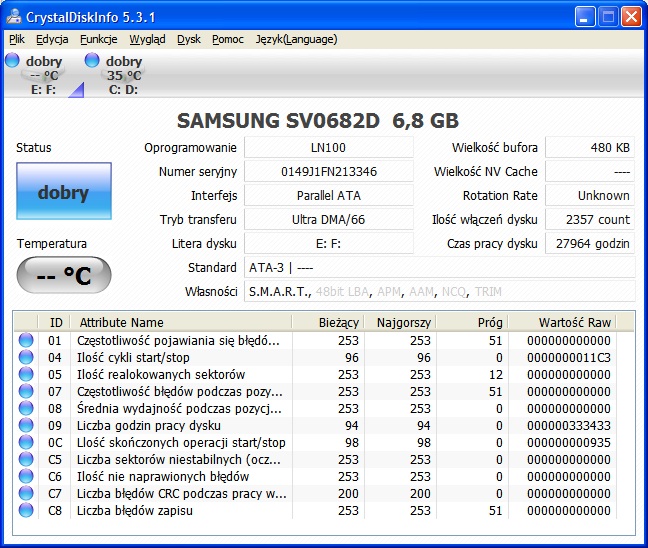Open the Wygląd menu

pyautogui.click(x=147, y=39)
